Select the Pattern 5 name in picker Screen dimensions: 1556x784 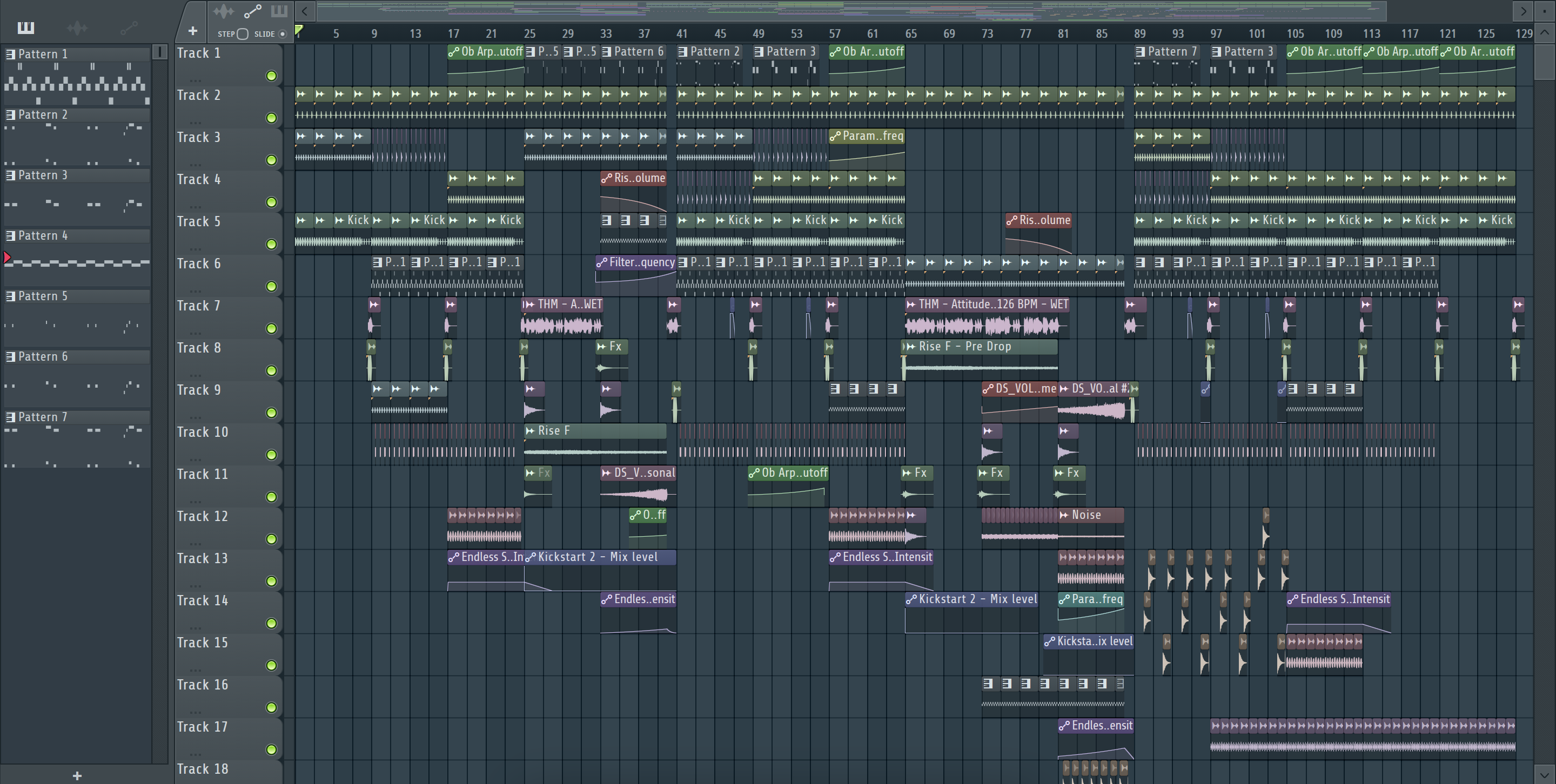(43, 296)
